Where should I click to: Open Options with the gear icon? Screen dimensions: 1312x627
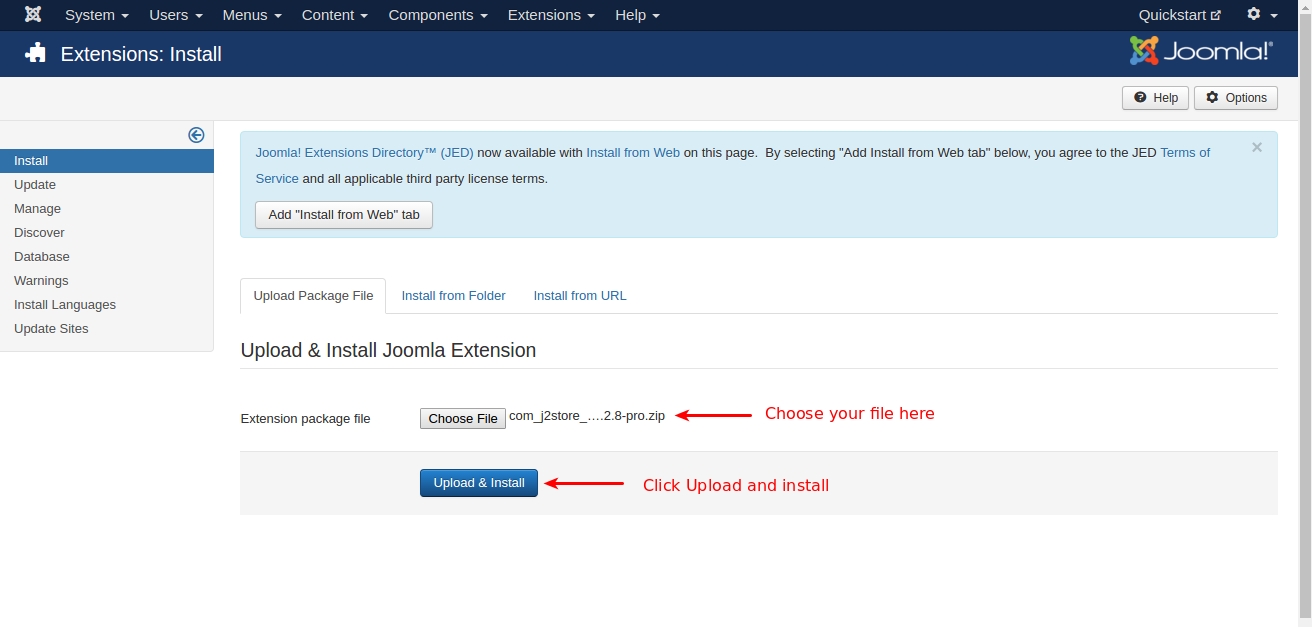1236,98
